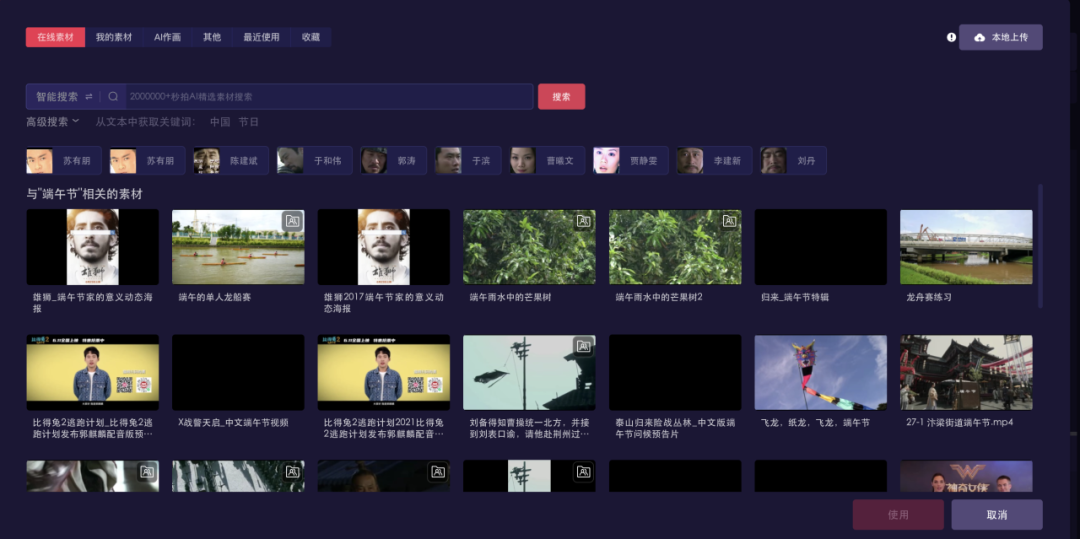Click the vertical scrollbar of results list
Screen dimensions: 1080x539
(x=1040, y=246)
